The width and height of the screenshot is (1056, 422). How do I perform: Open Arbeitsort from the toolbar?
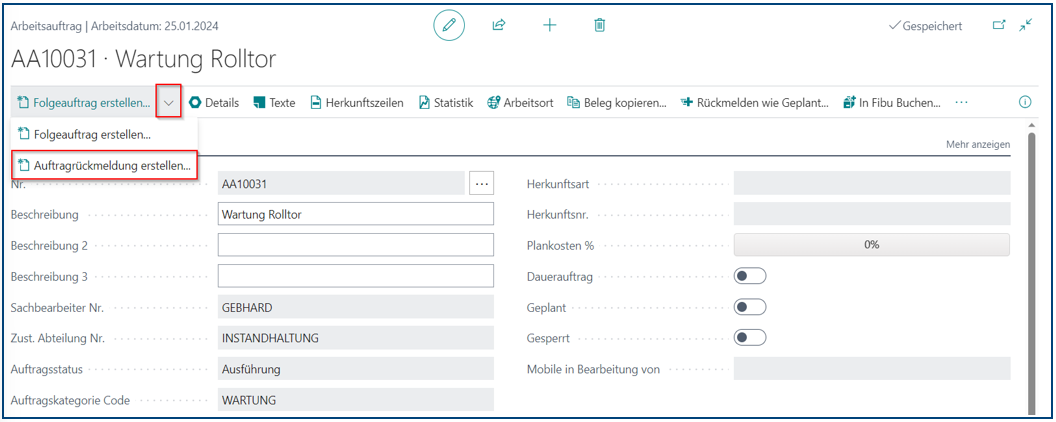(520, 102)
